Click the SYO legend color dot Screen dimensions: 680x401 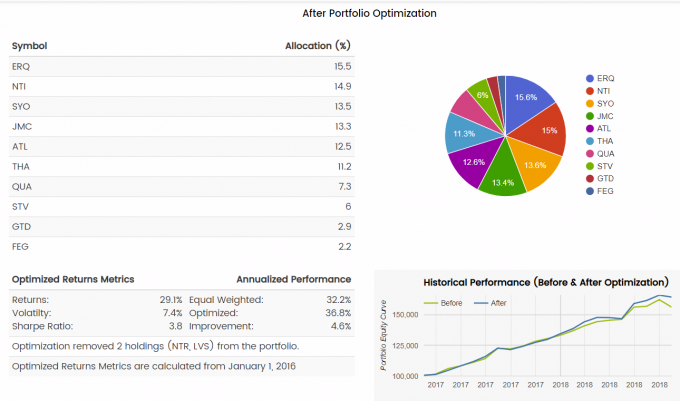589,104
